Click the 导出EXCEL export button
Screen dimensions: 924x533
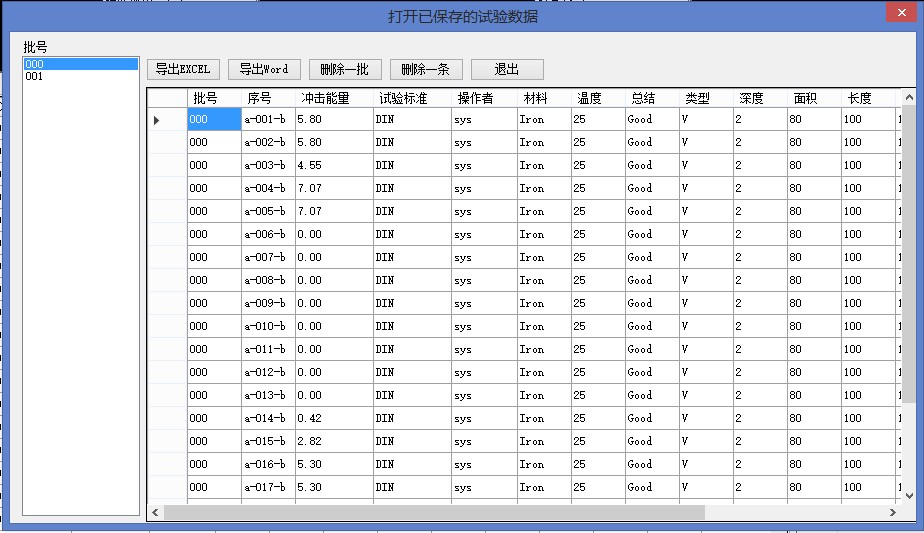(183, 70)
